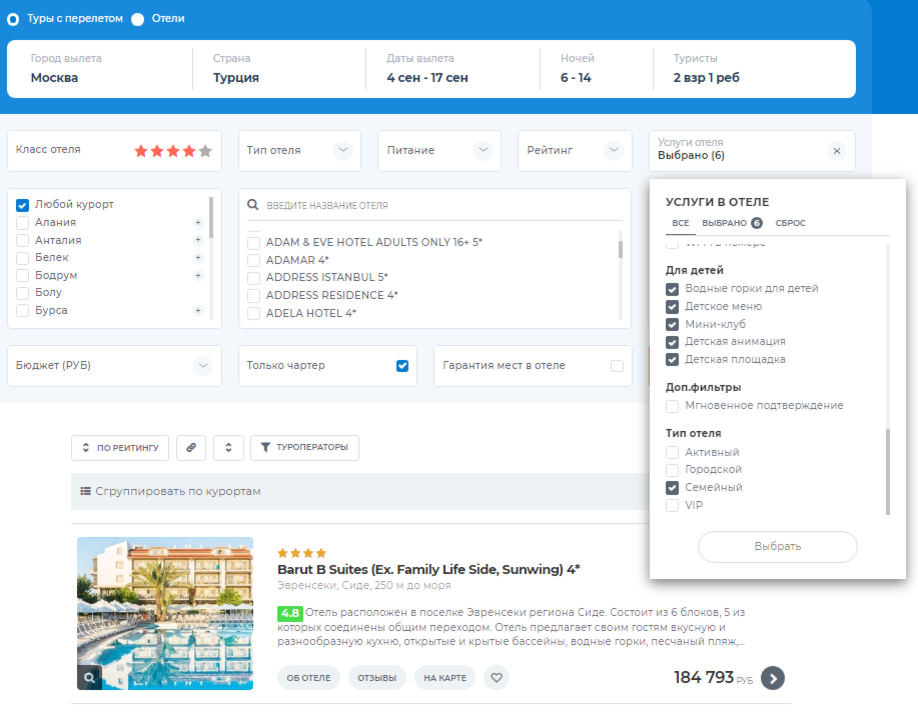
Task: Open the ТУРОПЕРАТОРЫ filter button
Action: tap(304, 447)
